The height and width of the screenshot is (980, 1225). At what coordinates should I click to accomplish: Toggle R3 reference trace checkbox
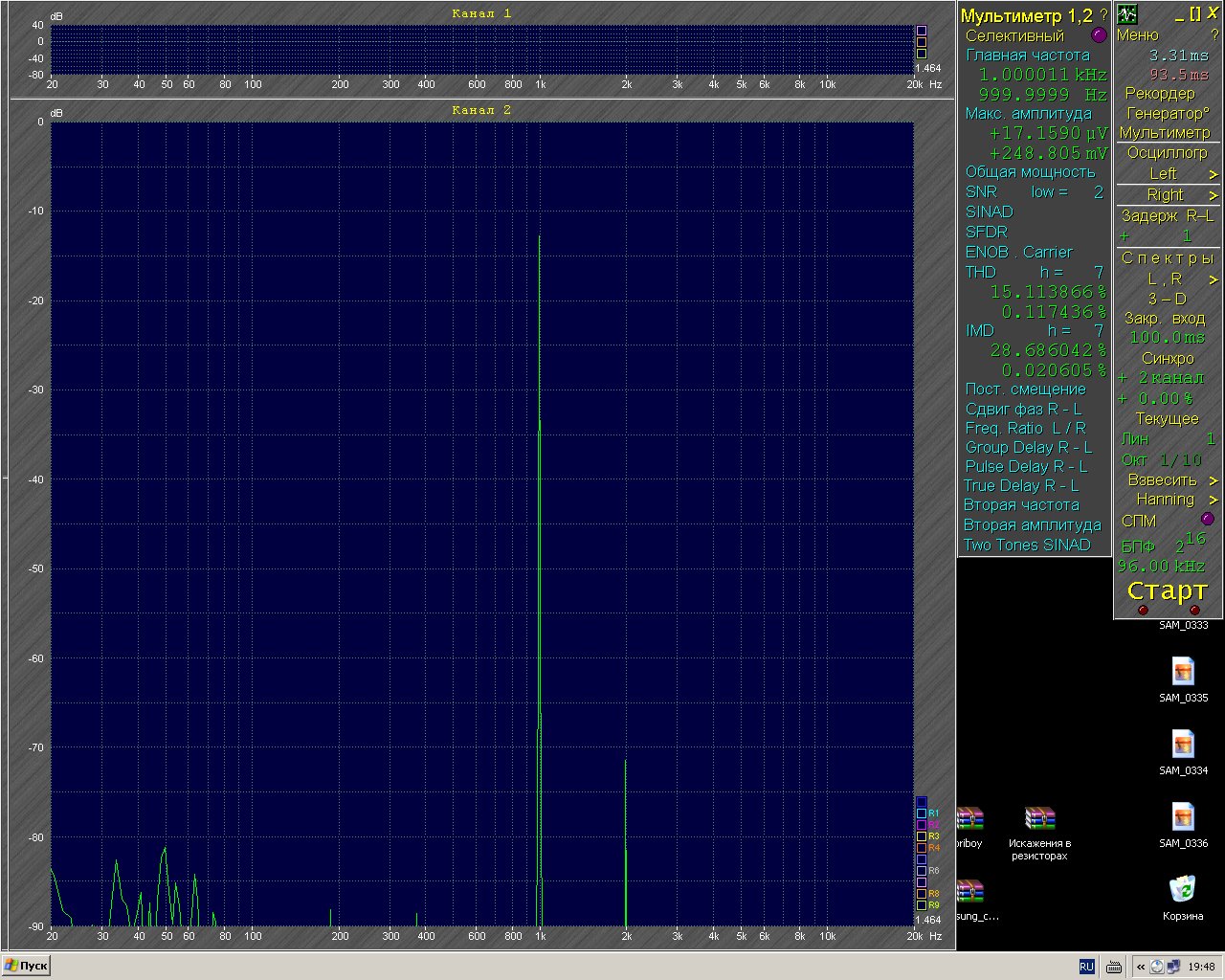922,836
